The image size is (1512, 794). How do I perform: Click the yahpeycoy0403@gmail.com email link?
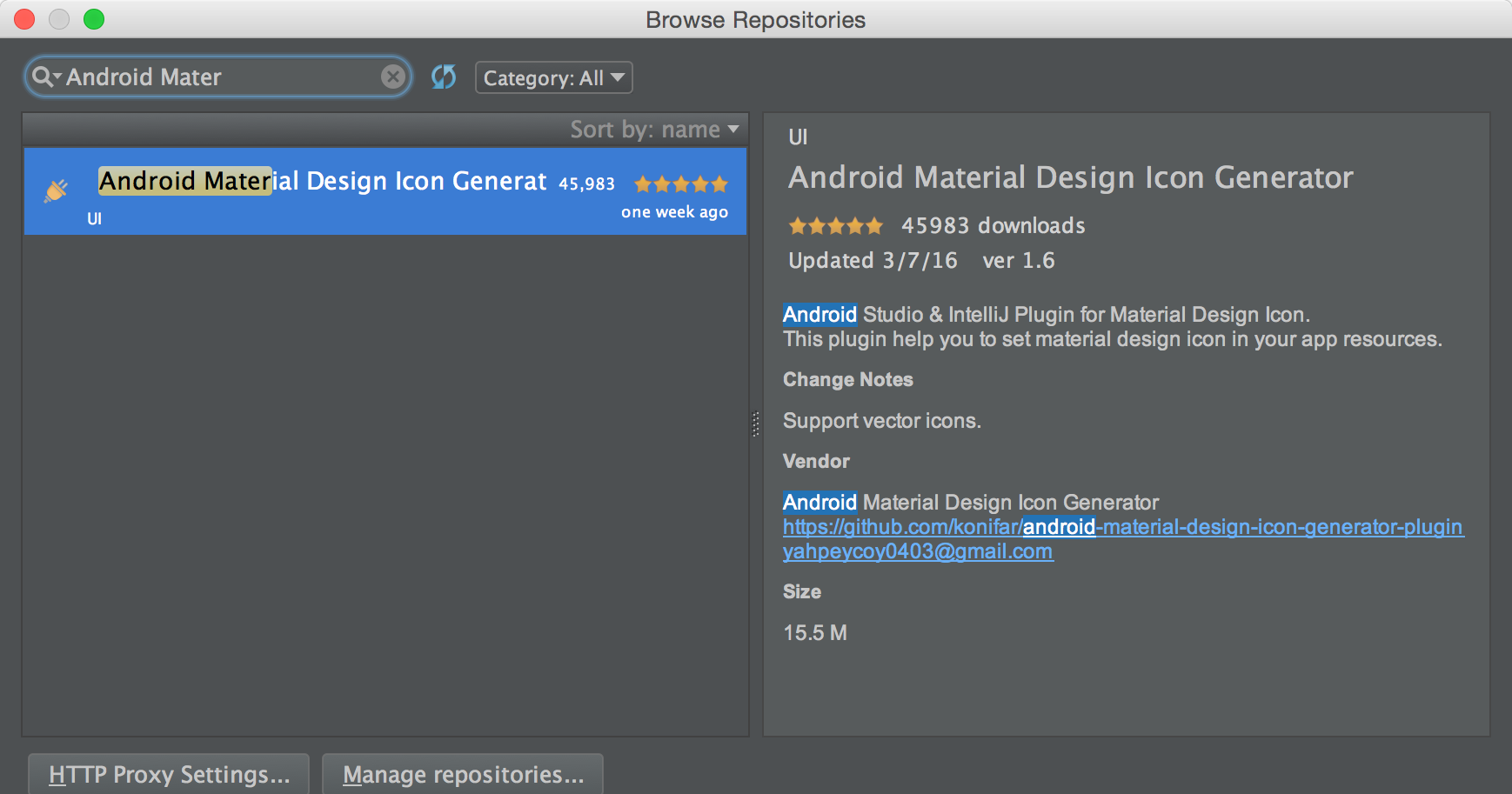tap(918, 551)
